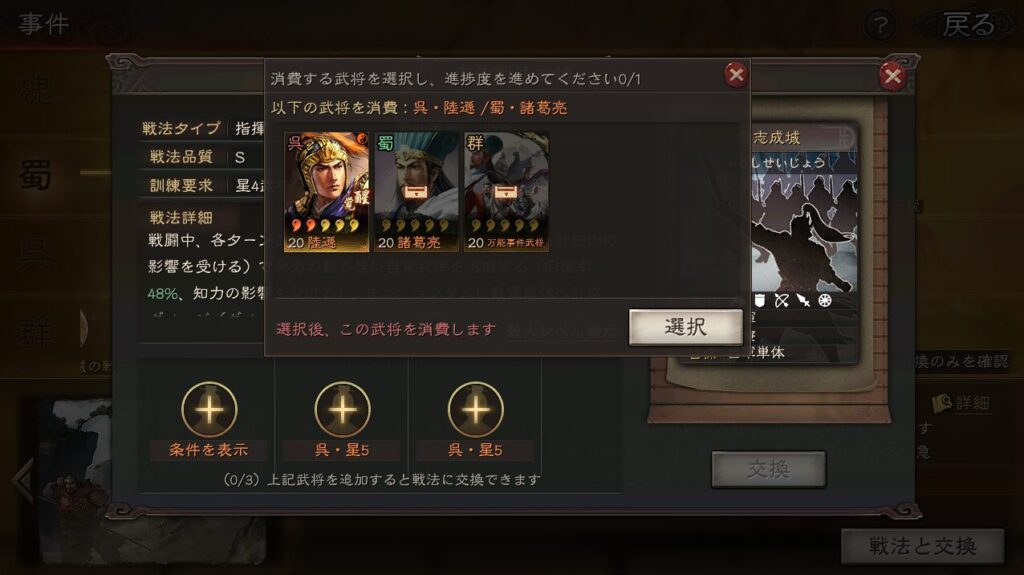Open the 条件を表示 plus slot
Screen dimensions: 1024x575
point(209,410)
